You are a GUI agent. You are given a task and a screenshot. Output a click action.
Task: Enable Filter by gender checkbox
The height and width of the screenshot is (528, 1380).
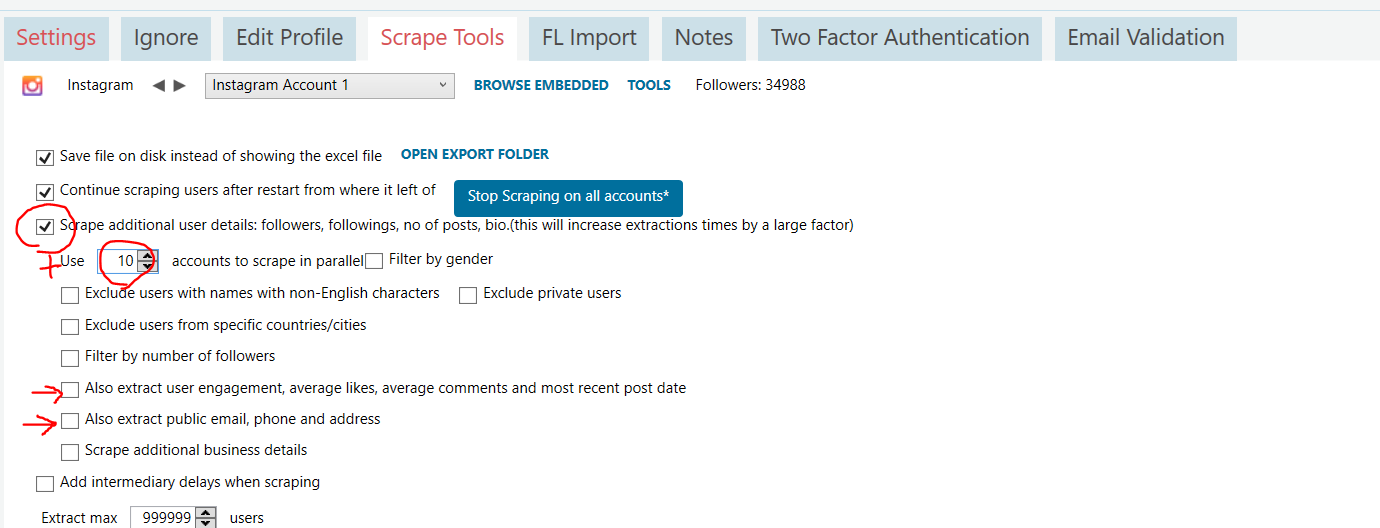374,261
